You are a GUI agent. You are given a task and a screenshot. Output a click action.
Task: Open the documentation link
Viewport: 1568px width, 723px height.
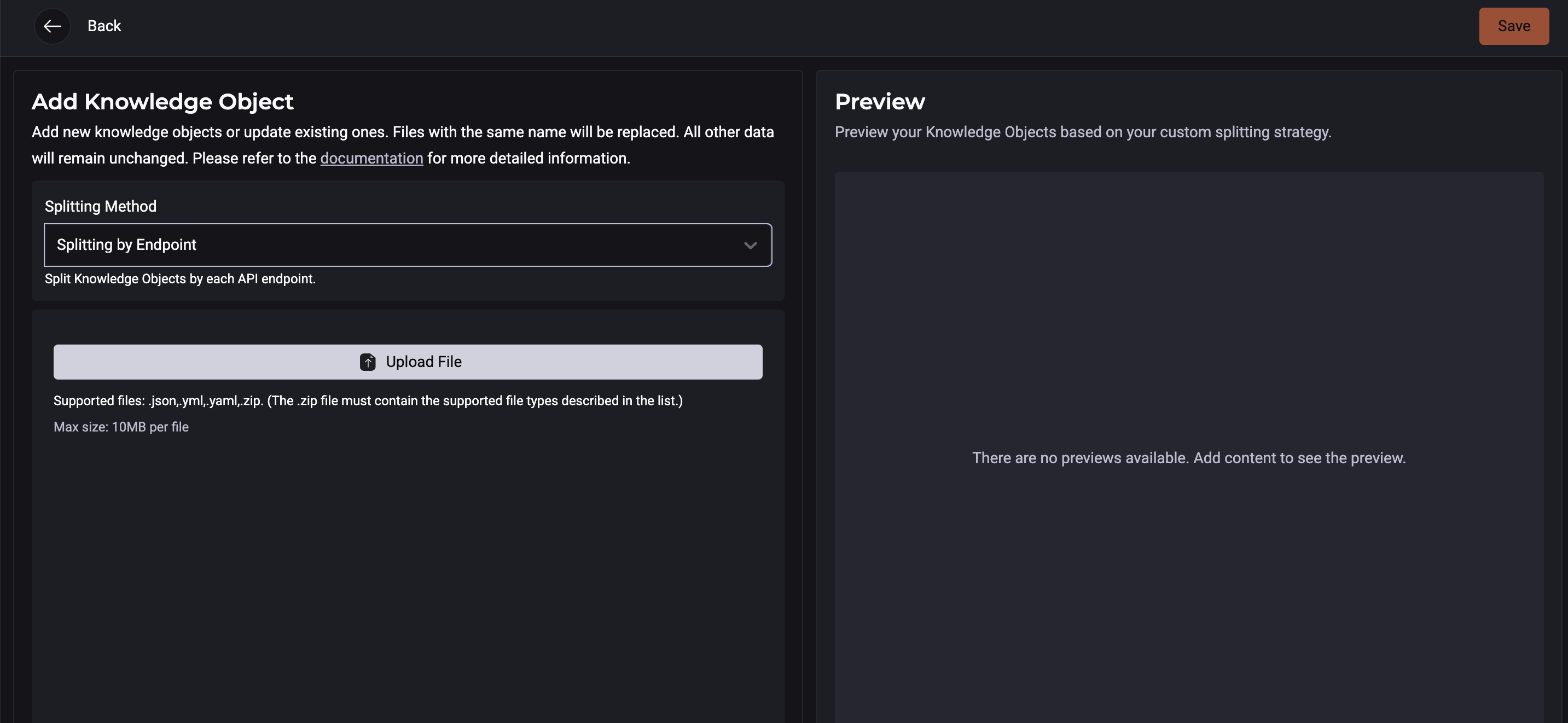click(x=371, y=158)
